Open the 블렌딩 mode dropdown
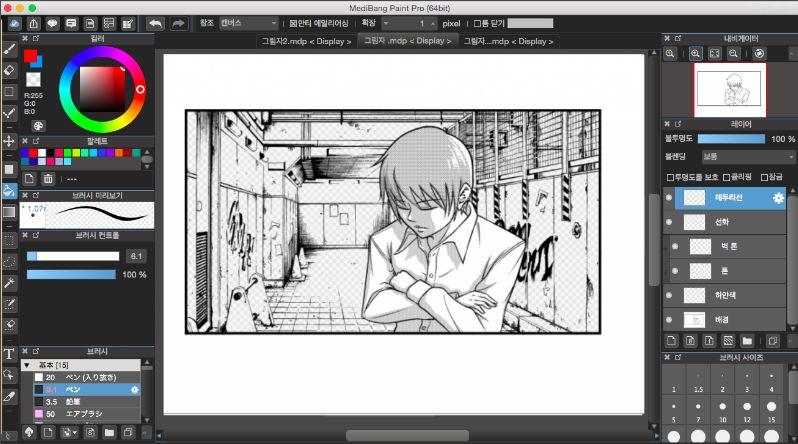Viewport: 798px width, 444px height. (748, 157)
